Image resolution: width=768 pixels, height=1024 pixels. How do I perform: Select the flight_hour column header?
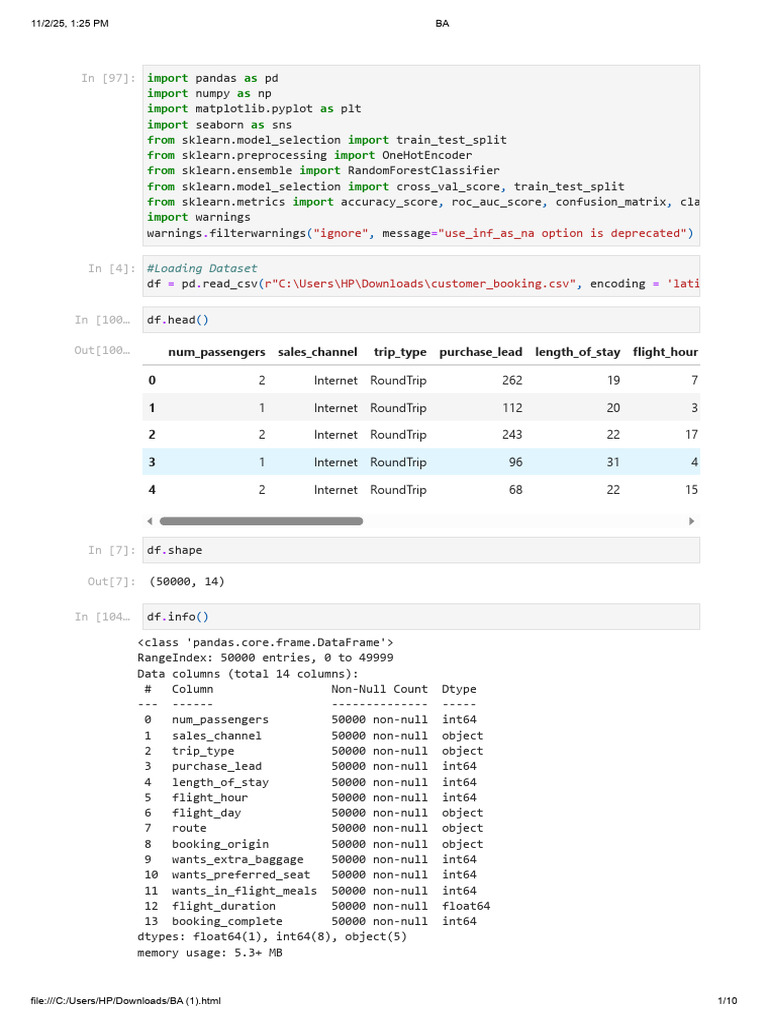[x=665, y=352]
